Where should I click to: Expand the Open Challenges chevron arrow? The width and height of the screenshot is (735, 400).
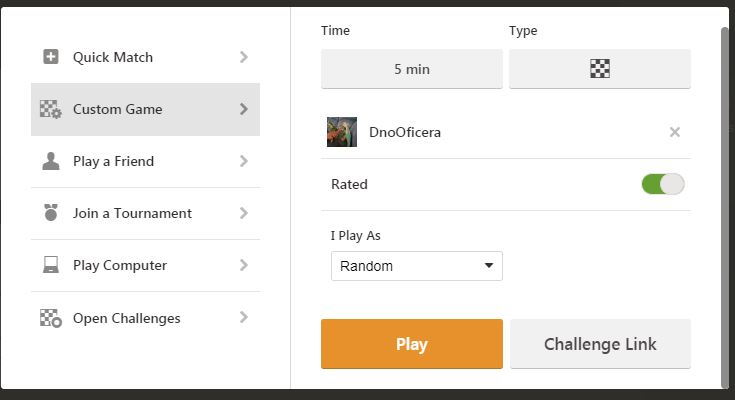tap(244, 318)
